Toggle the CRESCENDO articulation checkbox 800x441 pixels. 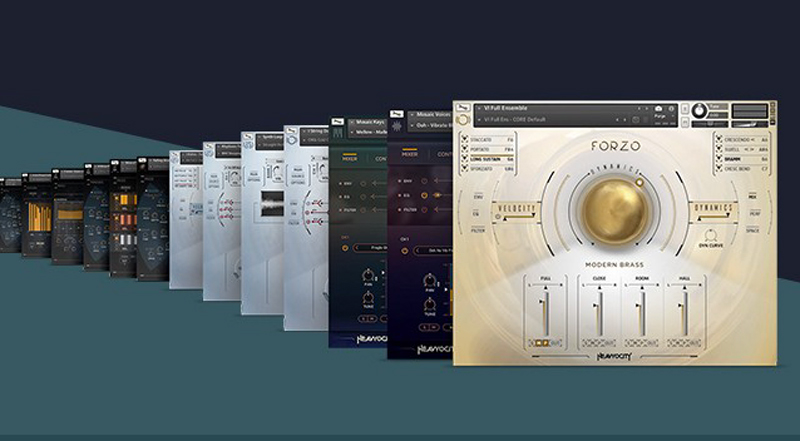[719, 139]
